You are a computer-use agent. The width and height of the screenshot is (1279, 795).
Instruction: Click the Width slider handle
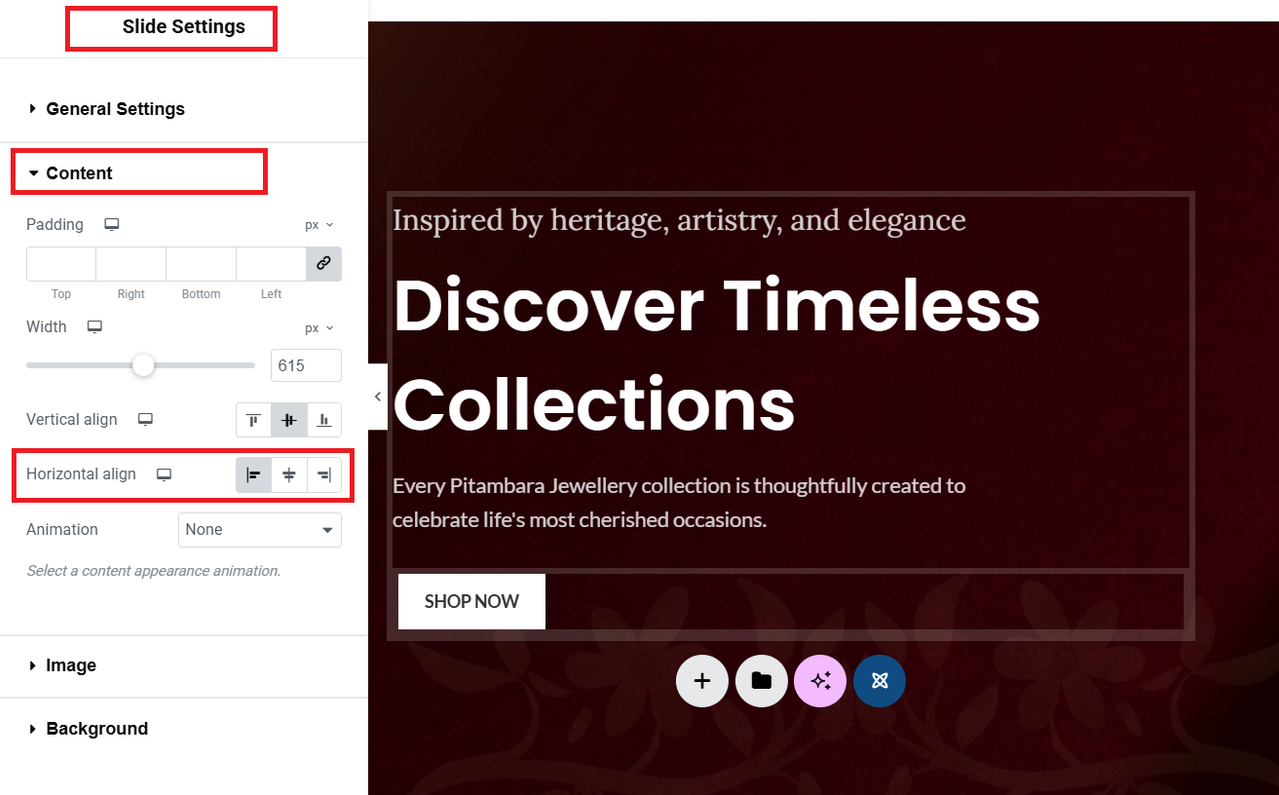point(144,365)
